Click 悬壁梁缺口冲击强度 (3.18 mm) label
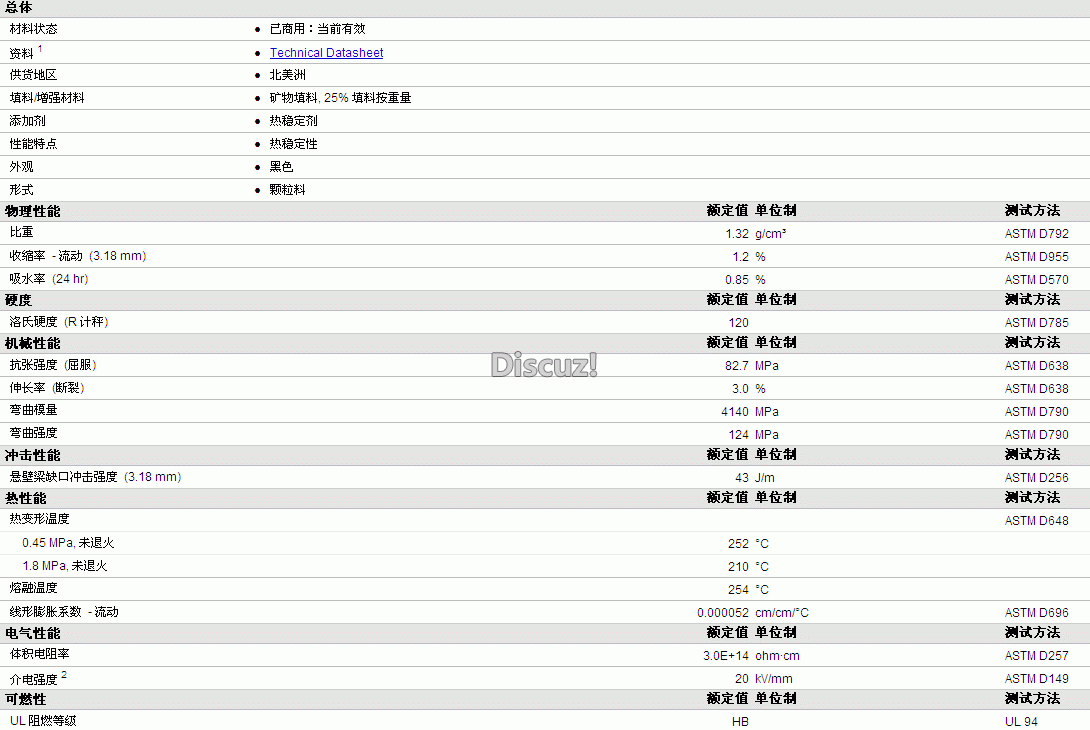 coord(95,477)
